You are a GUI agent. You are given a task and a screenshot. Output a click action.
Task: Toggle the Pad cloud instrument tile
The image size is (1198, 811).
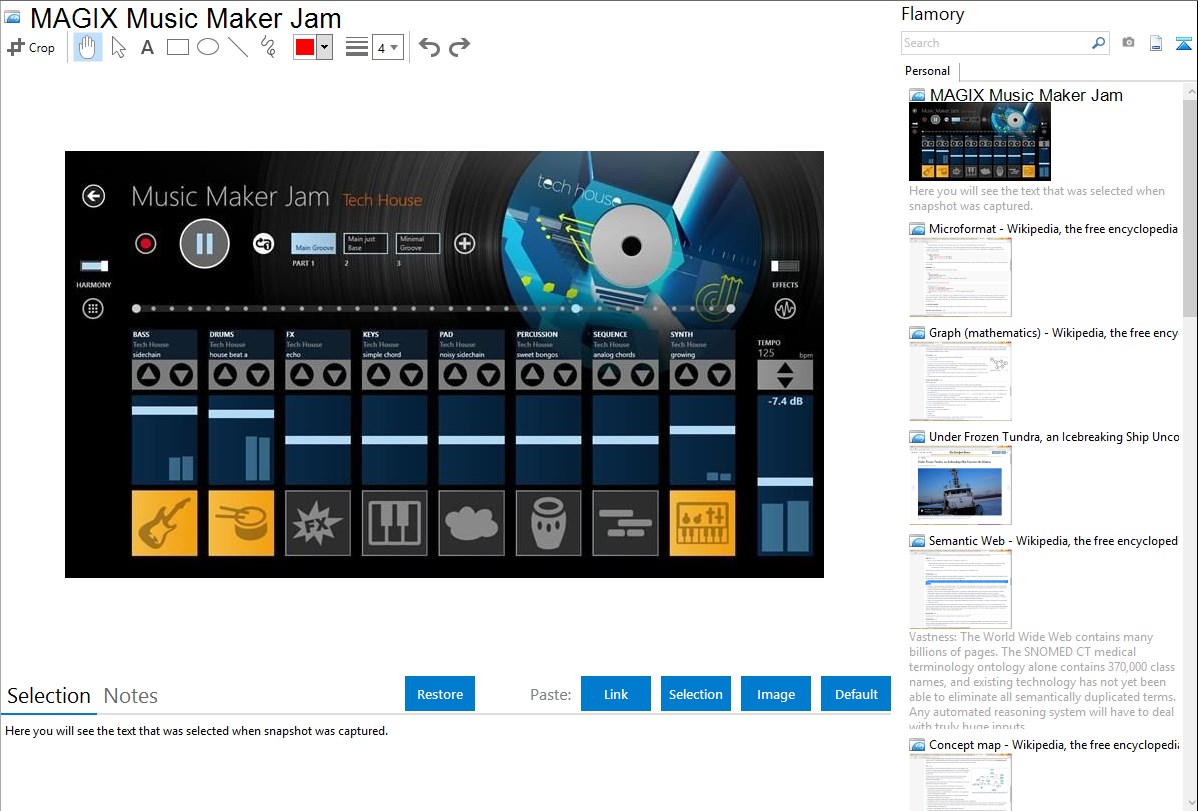click(471, 523)
